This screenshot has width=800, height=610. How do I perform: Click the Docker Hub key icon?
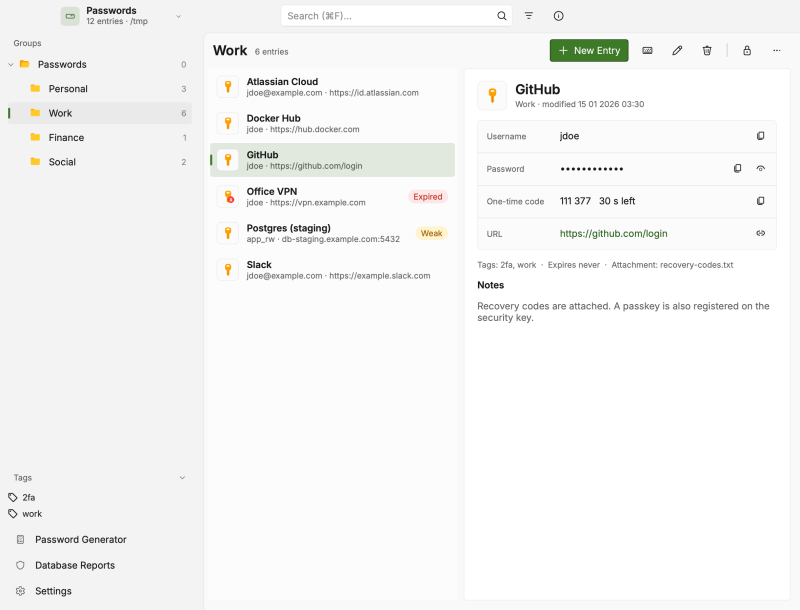pyautogui.click(x=228, y=123)
